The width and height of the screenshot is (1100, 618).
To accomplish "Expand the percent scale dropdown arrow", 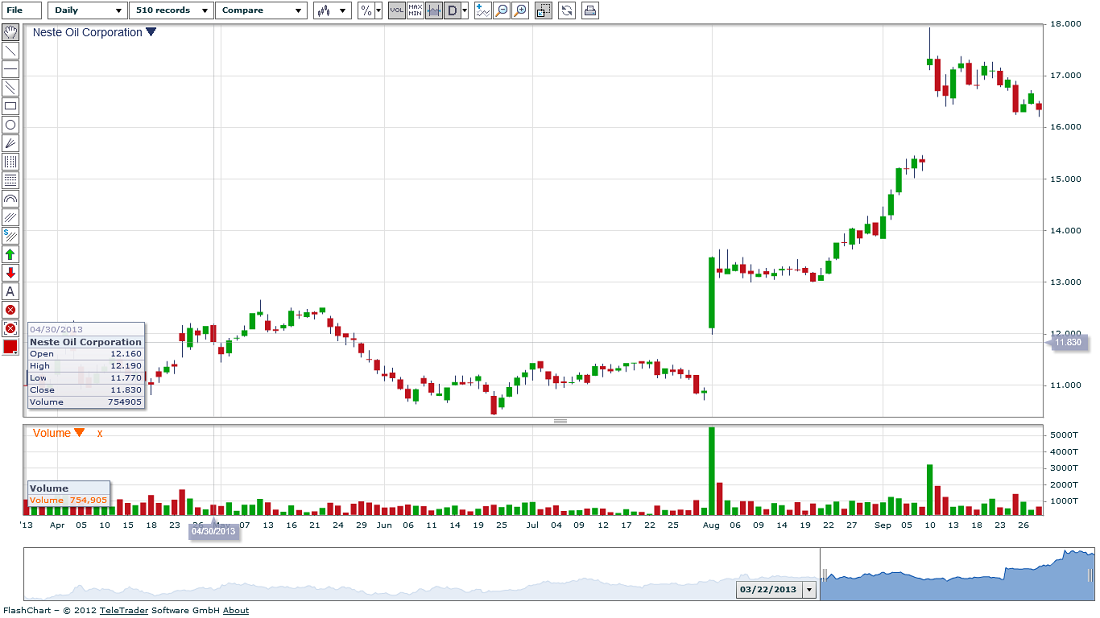I will (379, 11).
